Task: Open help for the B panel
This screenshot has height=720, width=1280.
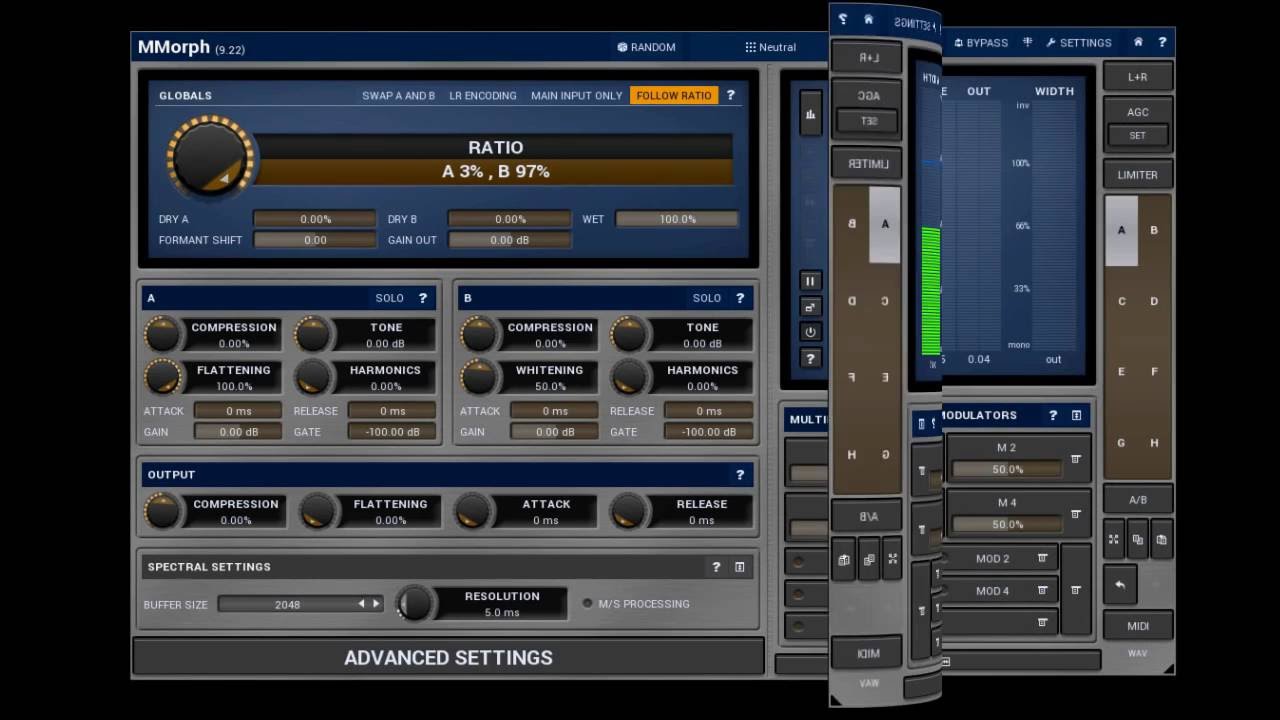Action: click(740, 298)
